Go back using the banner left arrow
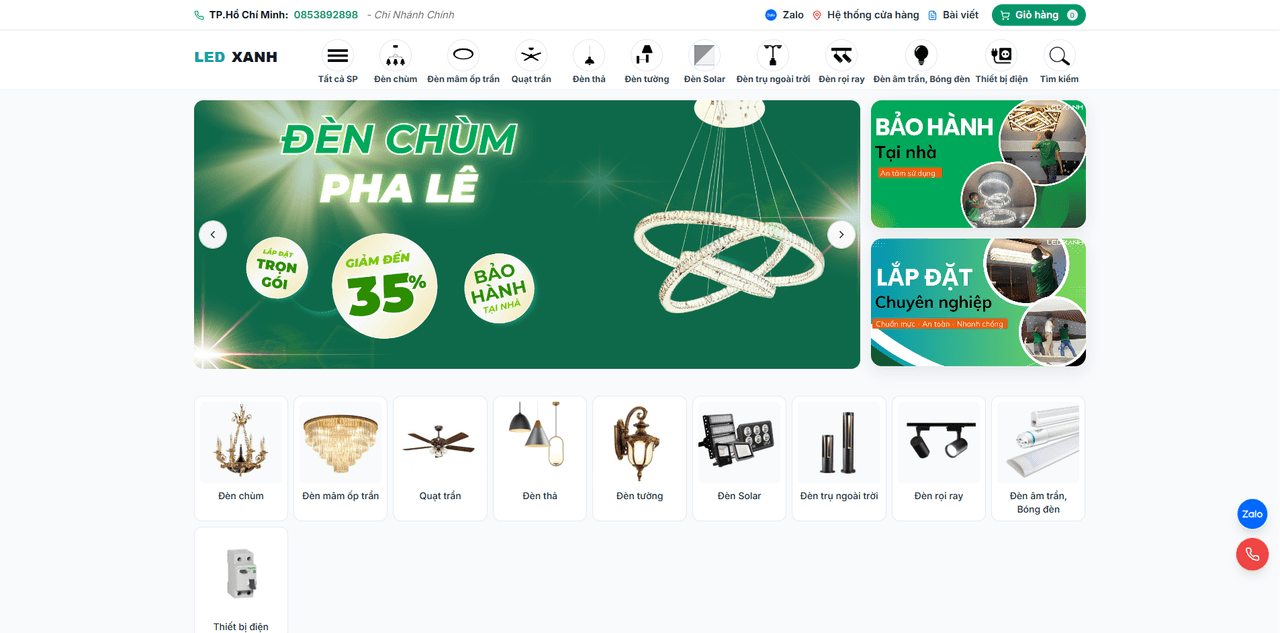 (213, 234)
